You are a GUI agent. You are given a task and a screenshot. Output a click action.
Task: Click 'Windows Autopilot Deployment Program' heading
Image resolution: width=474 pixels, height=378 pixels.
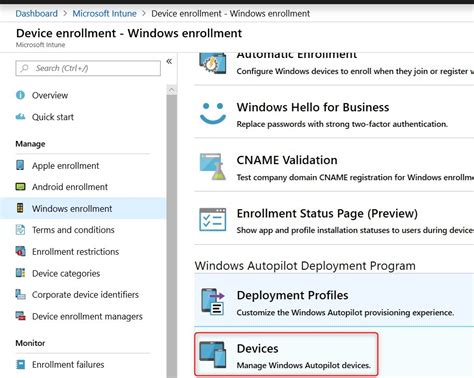pyautogui.click(x=305, y=266)
